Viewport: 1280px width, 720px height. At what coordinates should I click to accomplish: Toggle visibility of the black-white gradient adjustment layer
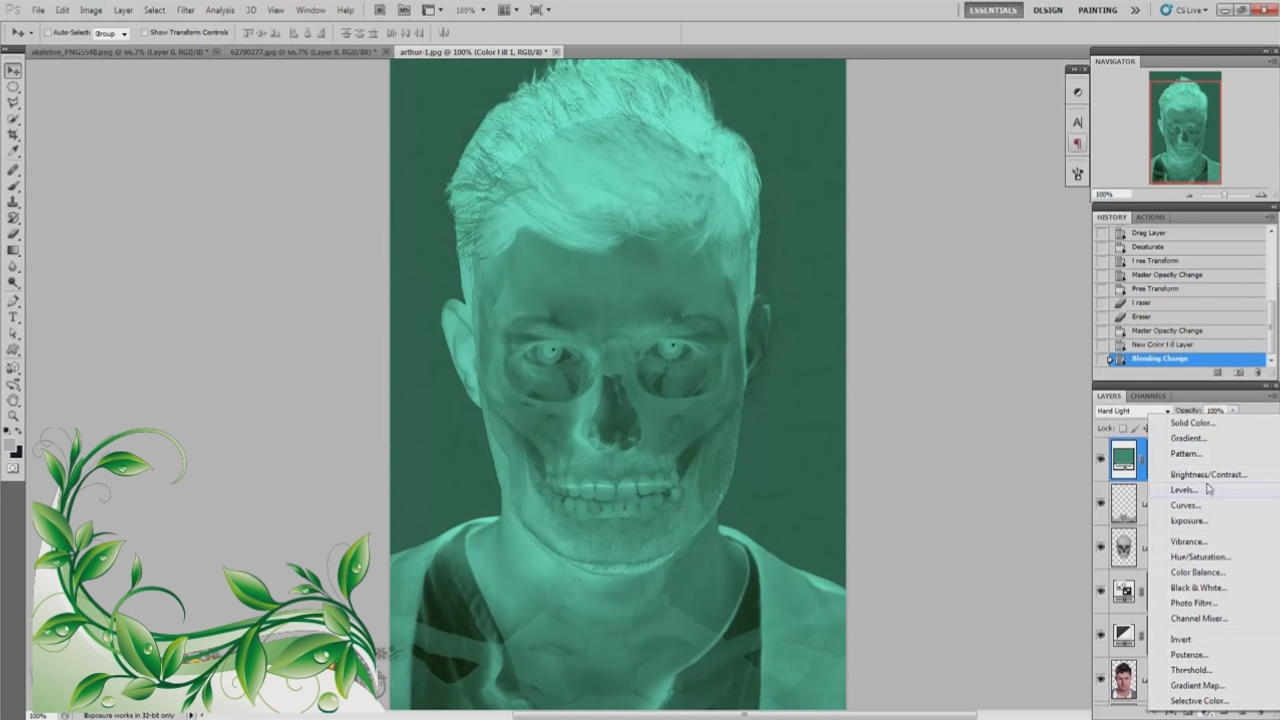click(x=1101, y=634)
